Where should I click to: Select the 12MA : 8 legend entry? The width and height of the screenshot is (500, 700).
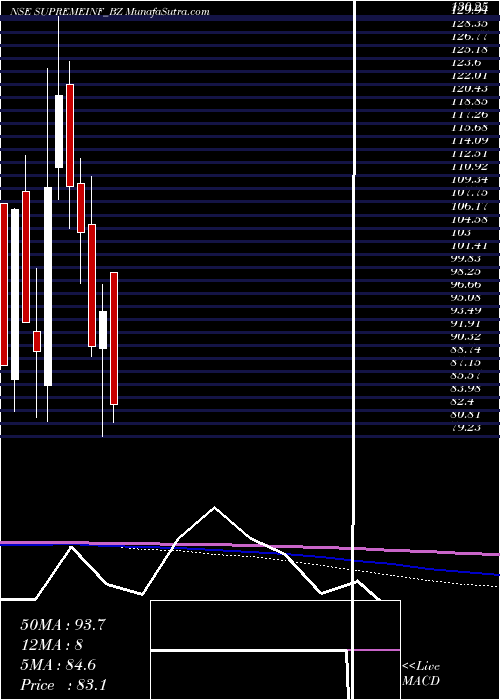tap(52, 645)
